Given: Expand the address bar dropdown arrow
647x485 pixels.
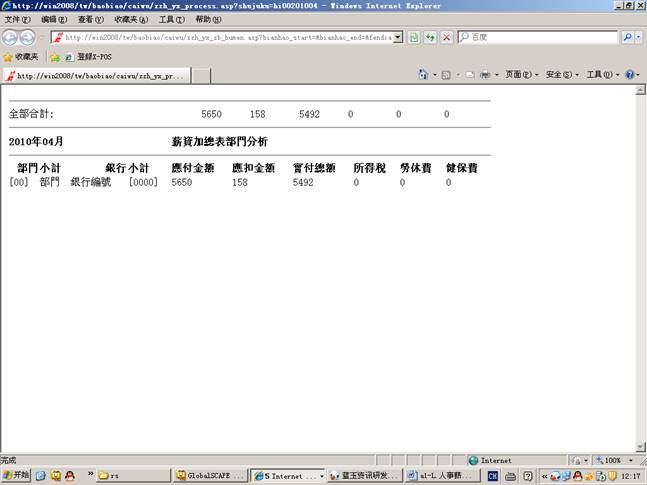Looking at the screenshot, I should point(398,37).
